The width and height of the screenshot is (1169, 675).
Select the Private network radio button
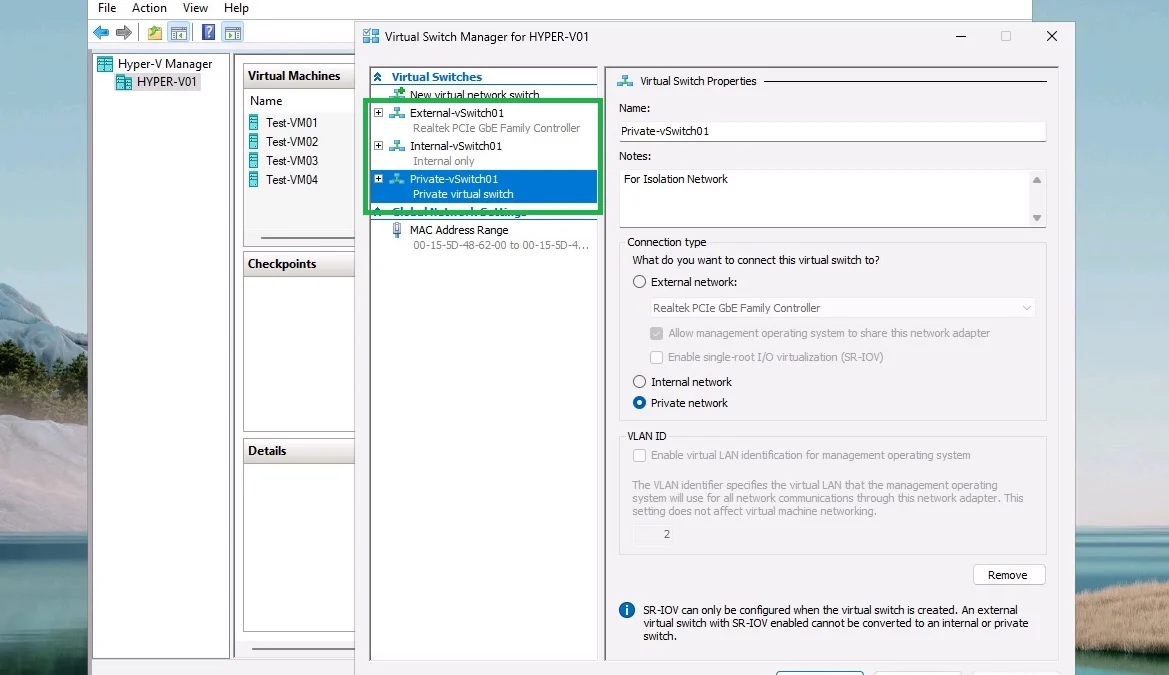(640, 403)
